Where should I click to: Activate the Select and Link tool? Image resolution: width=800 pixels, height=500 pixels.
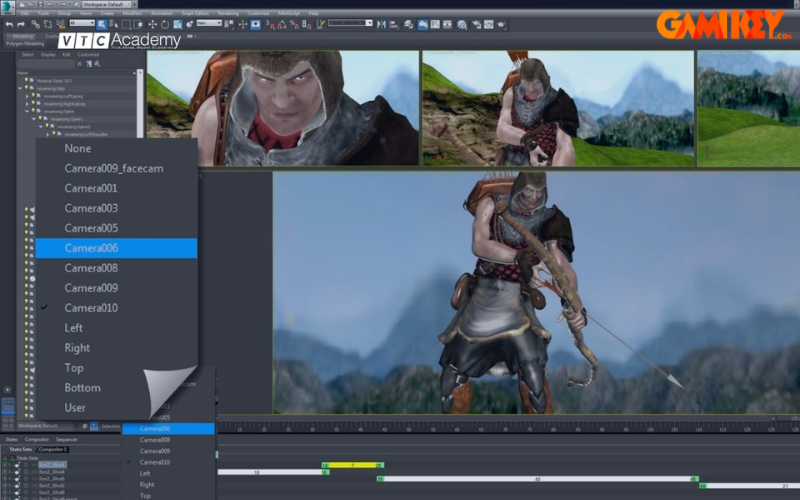click(35, 24)
